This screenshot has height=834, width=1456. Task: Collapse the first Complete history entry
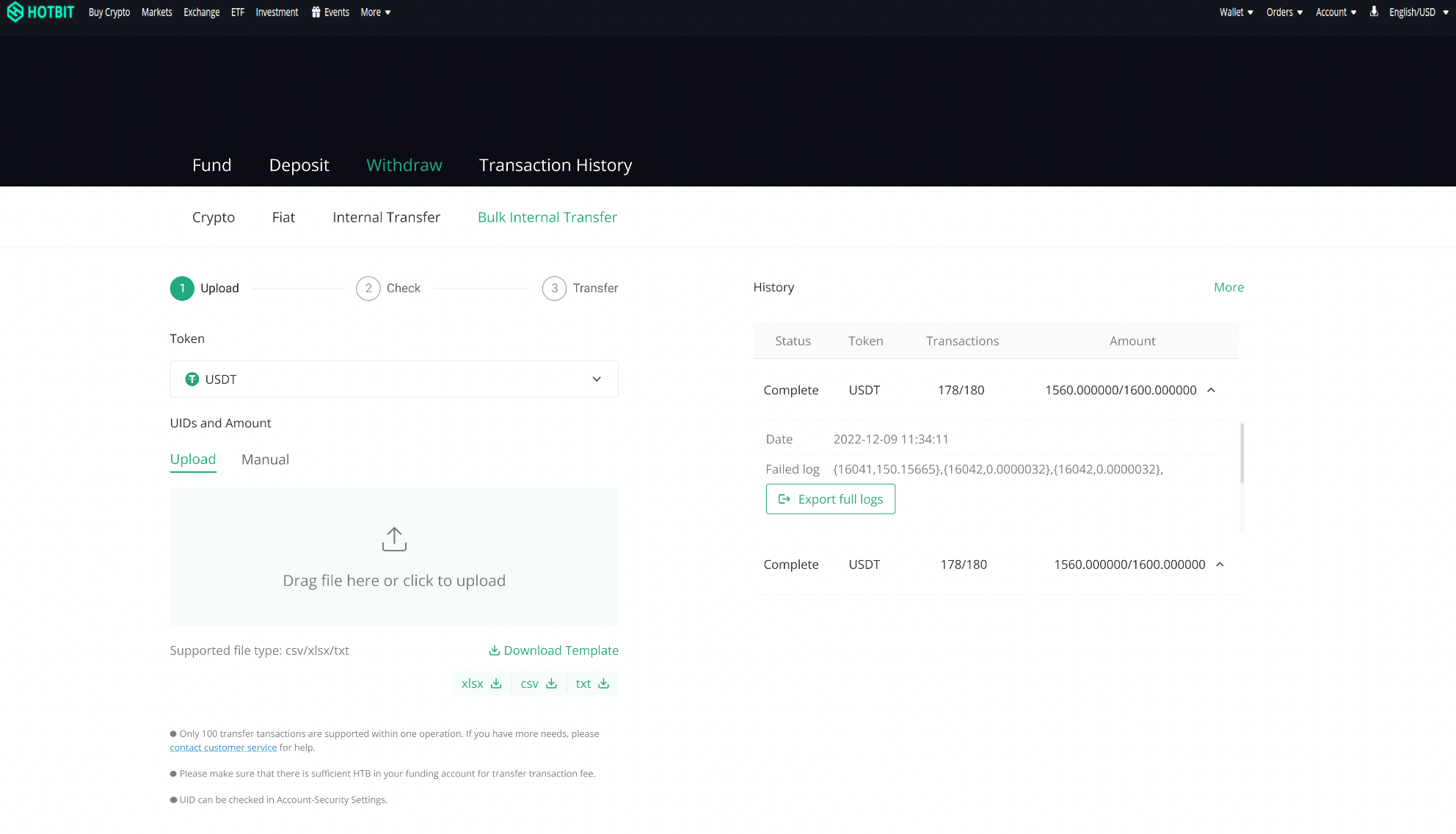point(1212,390)
